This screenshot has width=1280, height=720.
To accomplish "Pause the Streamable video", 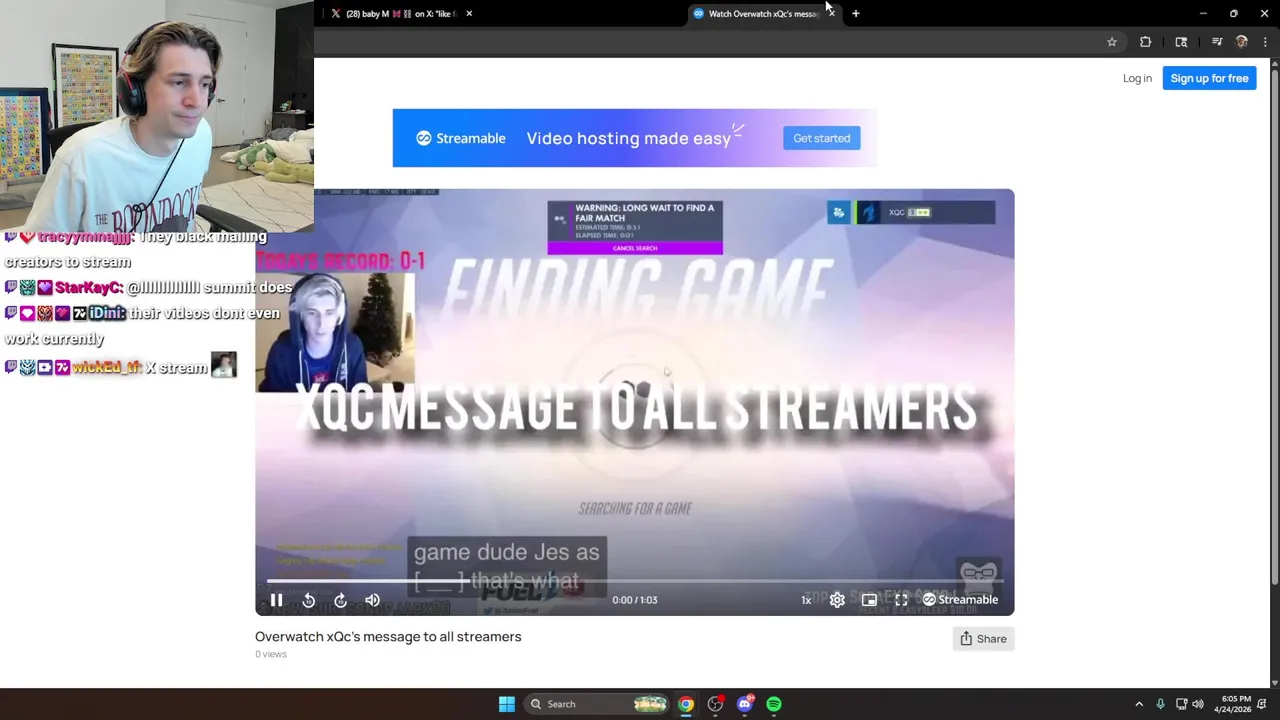I will point(277,600).
